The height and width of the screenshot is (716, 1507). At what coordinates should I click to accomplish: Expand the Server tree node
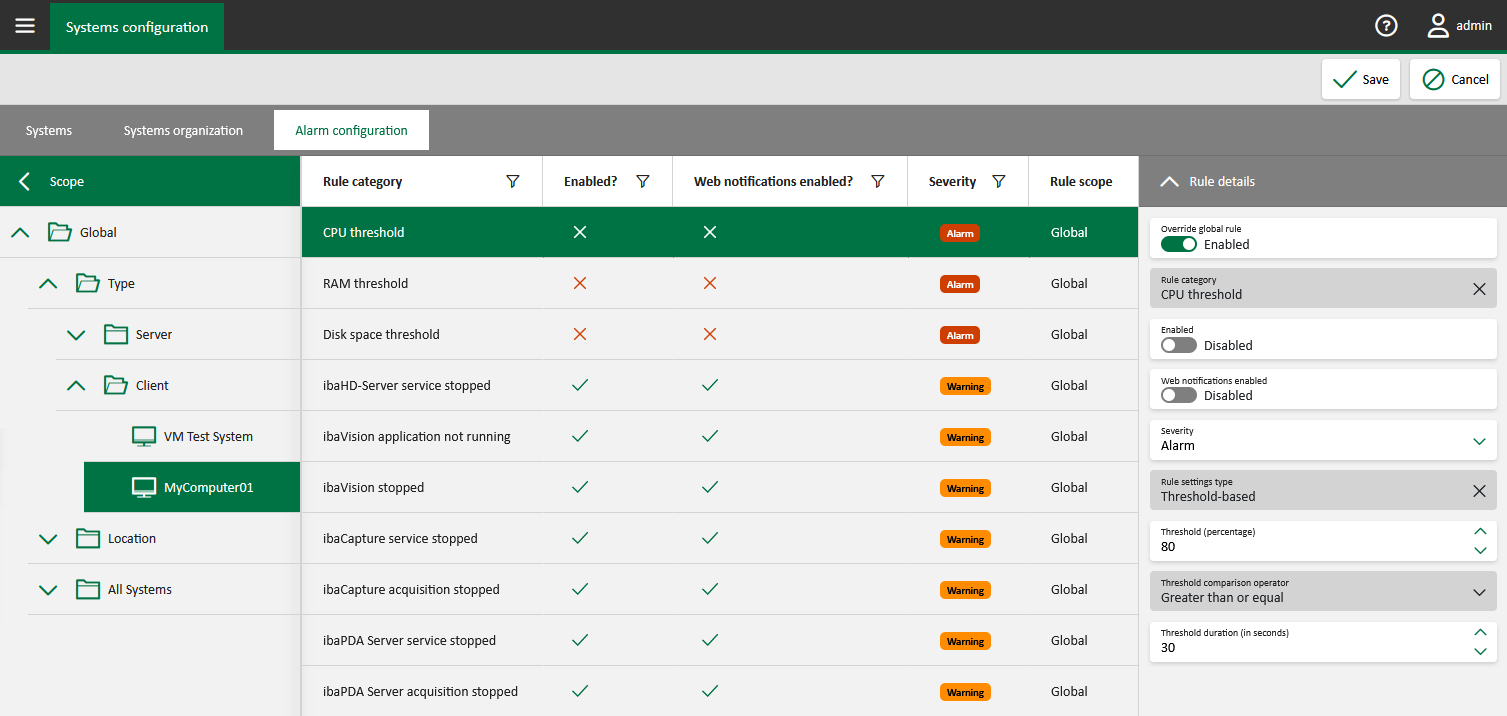76,334
